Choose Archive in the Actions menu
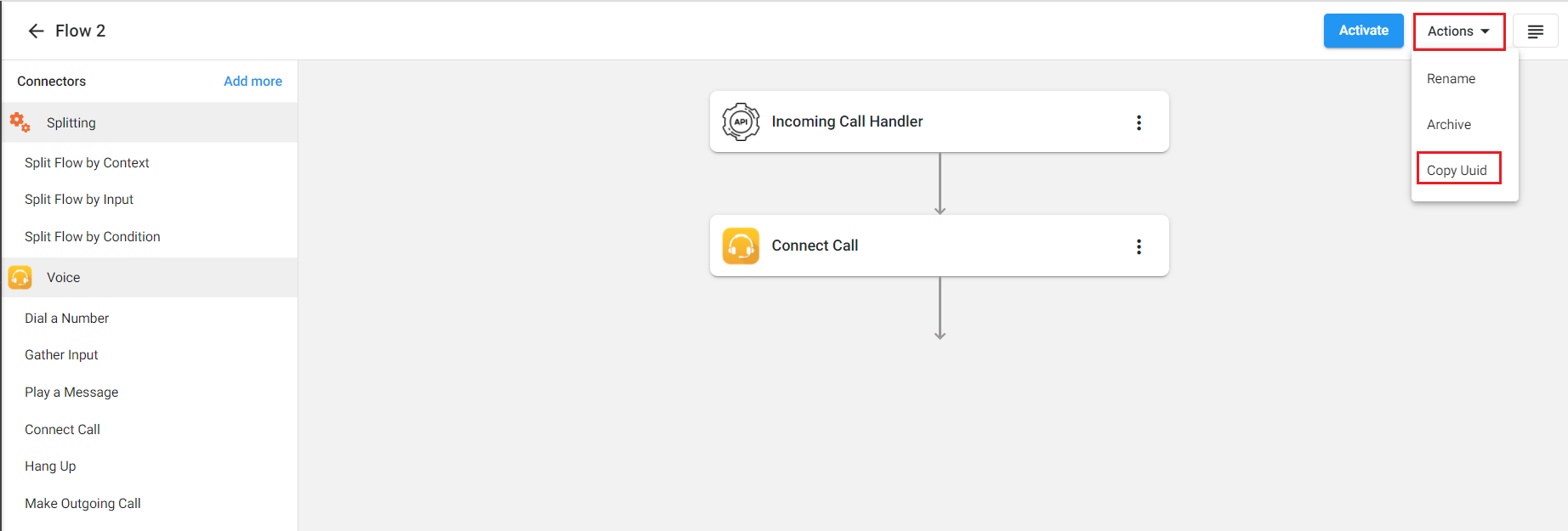This screenshot has width=1568, height=531. coord(1449,125)
